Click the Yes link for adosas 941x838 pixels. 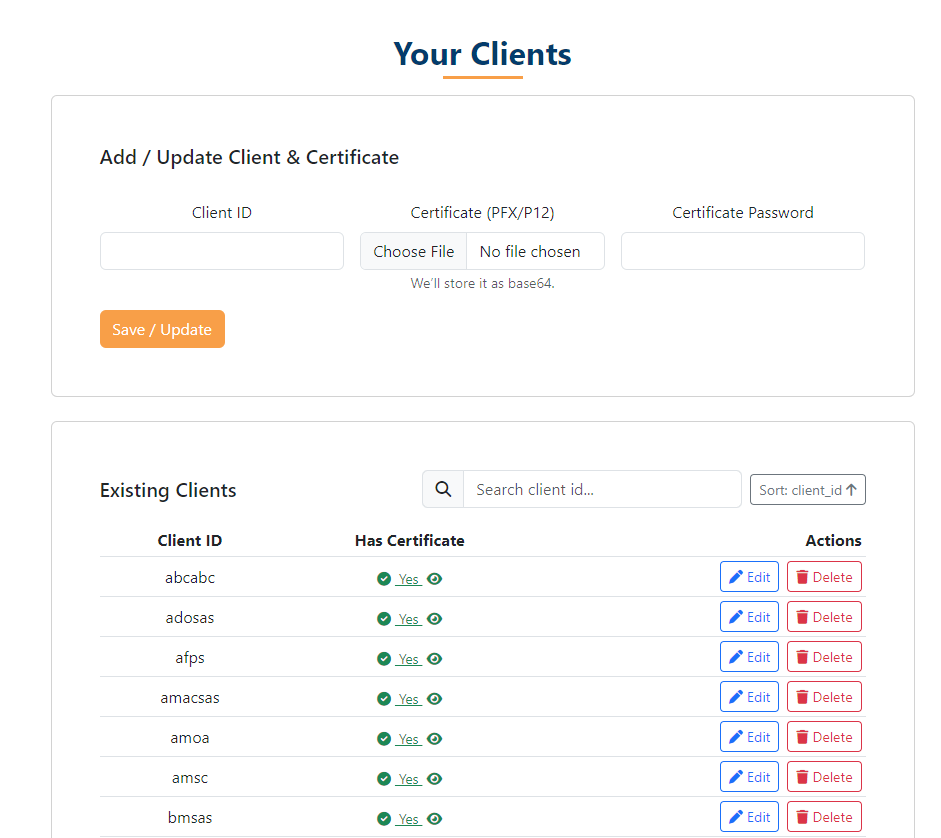[410, 618]
